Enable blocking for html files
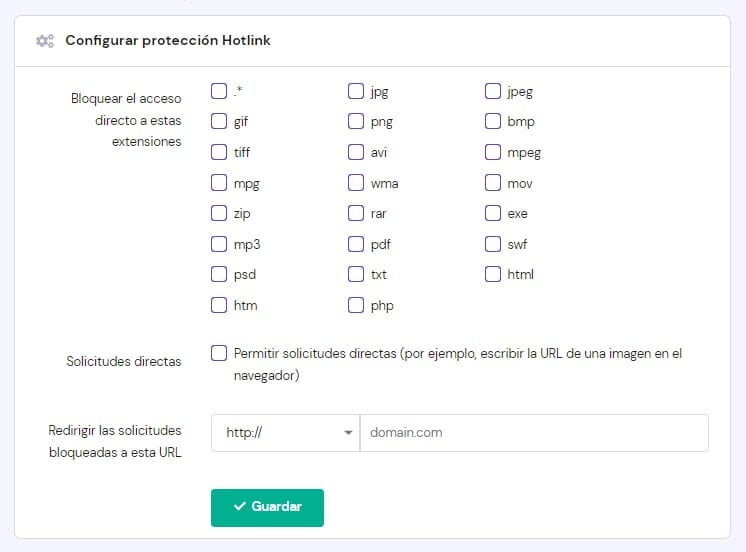The image size is (746, 552). click(x=493, y=274)
